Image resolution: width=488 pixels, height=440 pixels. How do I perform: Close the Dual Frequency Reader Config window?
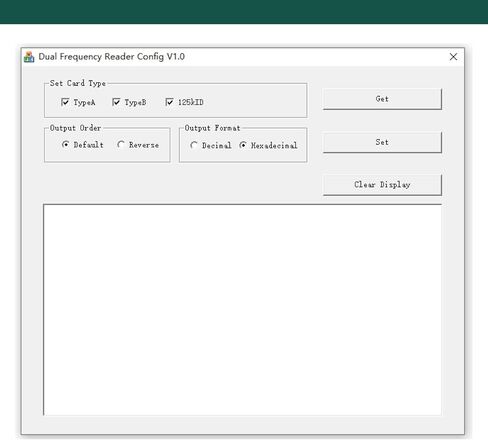[x=453, y=57]
